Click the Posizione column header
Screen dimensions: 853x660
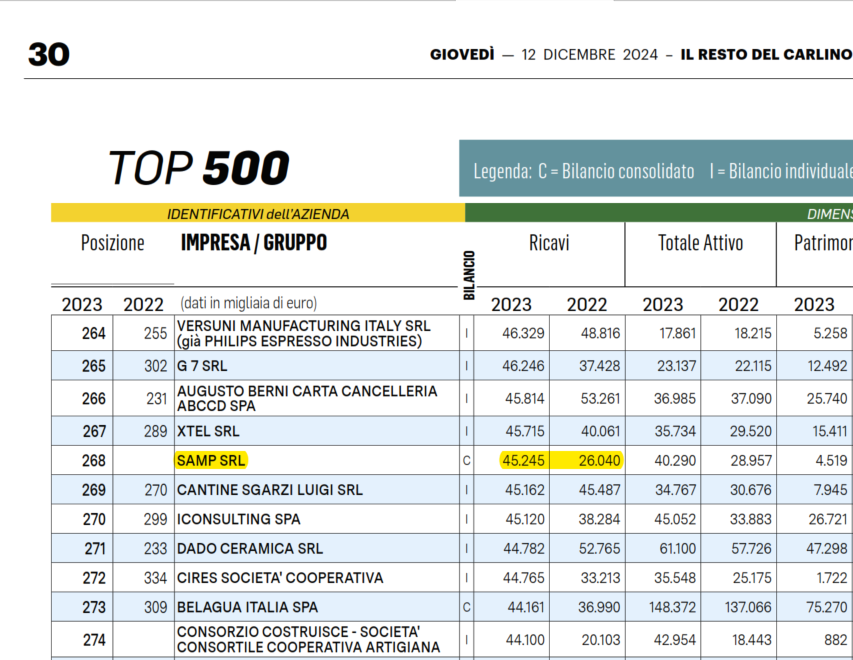pyautogui.click(x=113, y=243)
